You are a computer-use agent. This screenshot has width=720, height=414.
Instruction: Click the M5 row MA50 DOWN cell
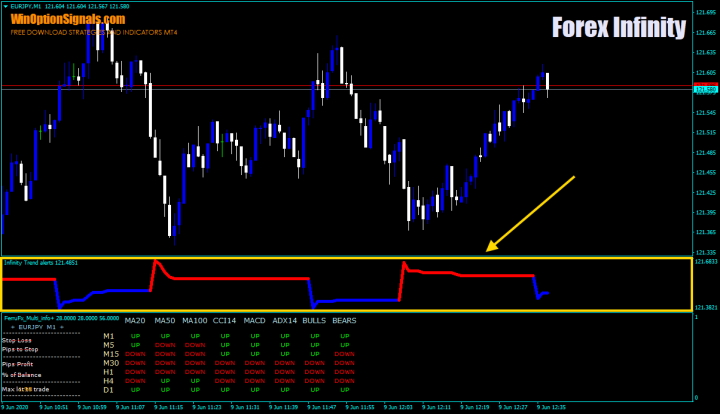click(165, 345)
